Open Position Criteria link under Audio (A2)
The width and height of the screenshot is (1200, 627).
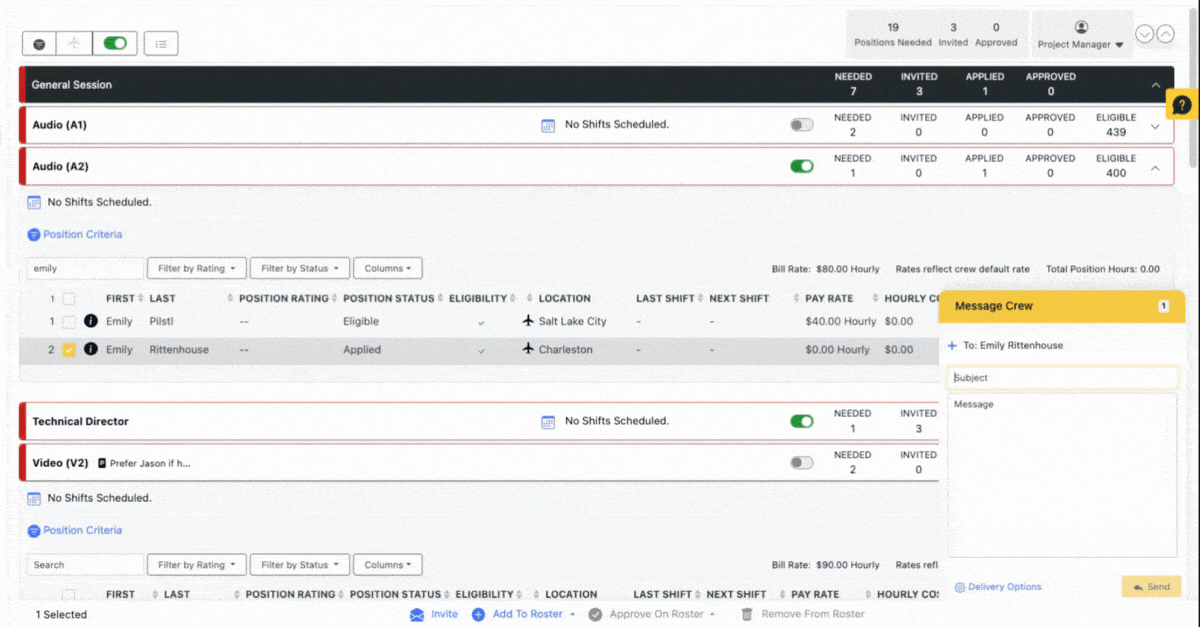pyautogui.click(x=82, y=234)
